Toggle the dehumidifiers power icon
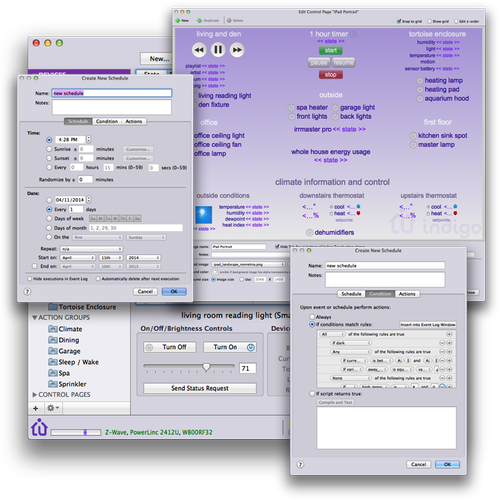Screen dimensions: 500x500 tap(309, 232)
